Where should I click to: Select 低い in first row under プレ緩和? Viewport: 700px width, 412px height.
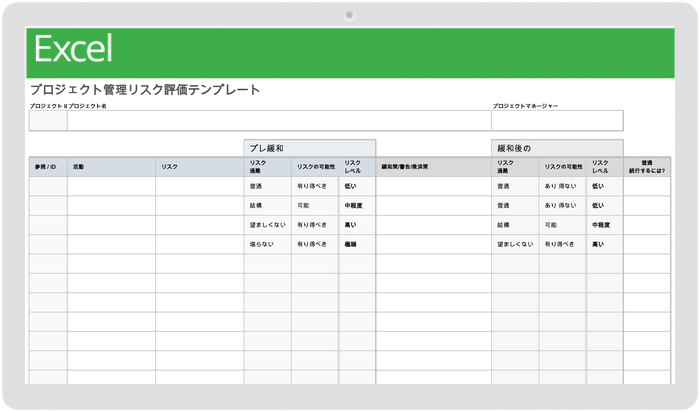click(357, 186)
